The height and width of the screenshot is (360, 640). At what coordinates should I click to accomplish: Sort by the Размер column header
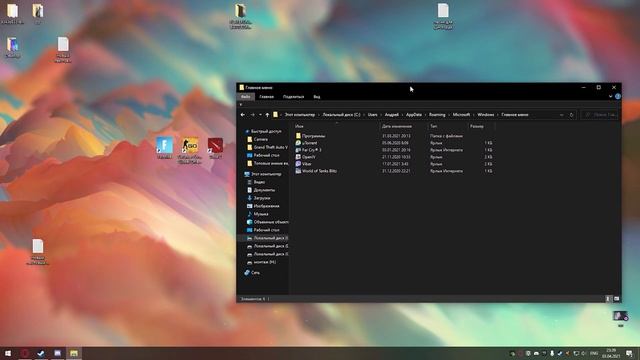477,127
